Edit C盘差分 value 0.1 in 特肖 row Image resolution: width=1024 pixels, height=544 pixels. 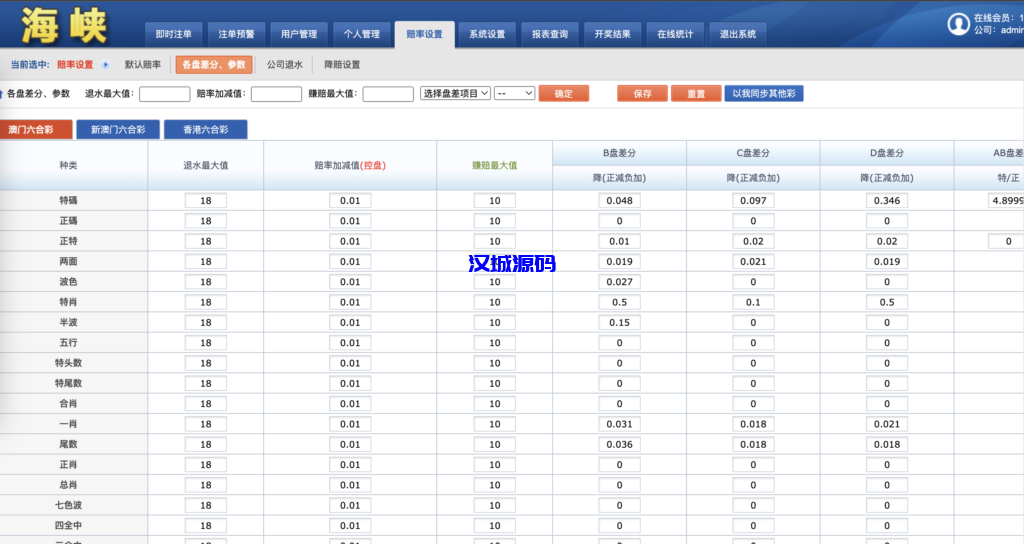[753, 302]
